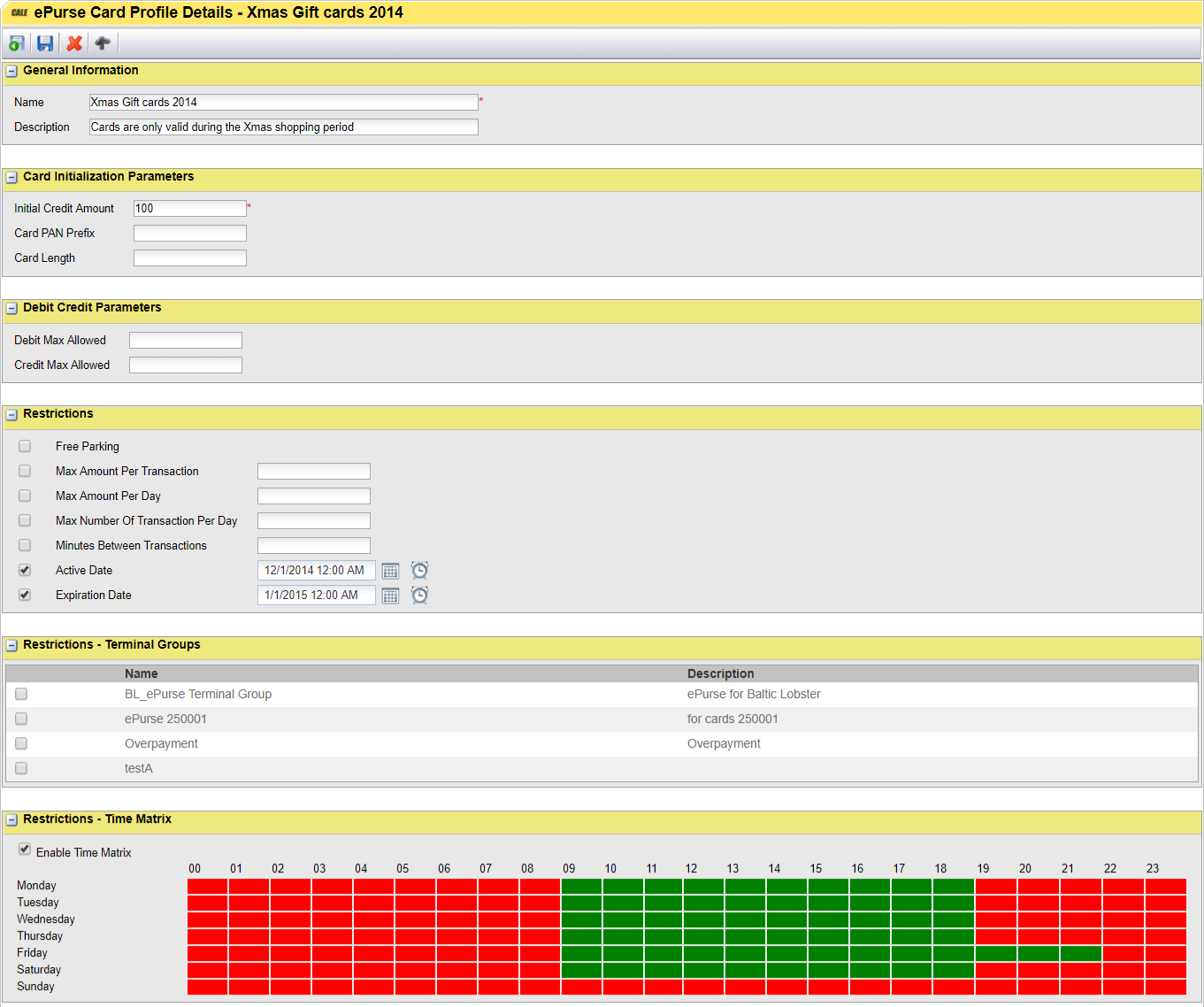Click the Active Date value field
The image size is (1204, 1007).
[317, 571]
